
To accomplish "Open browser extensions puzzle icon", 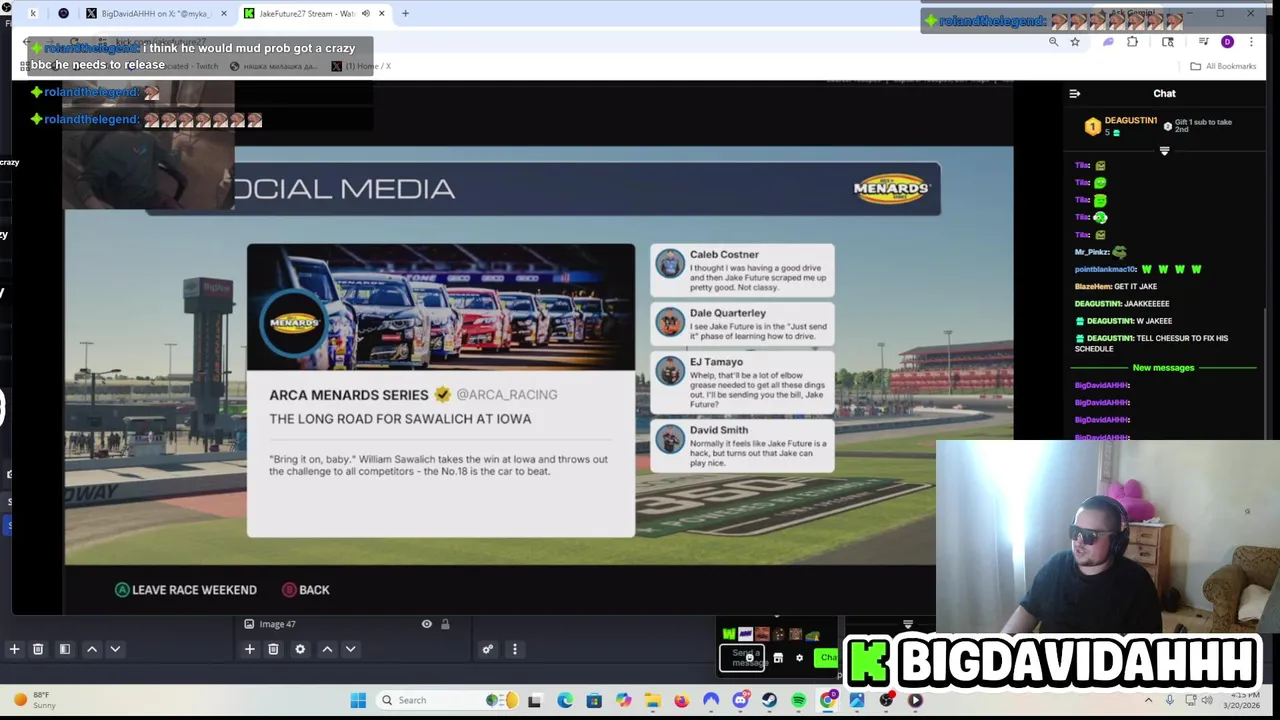I will point(1133,42).
